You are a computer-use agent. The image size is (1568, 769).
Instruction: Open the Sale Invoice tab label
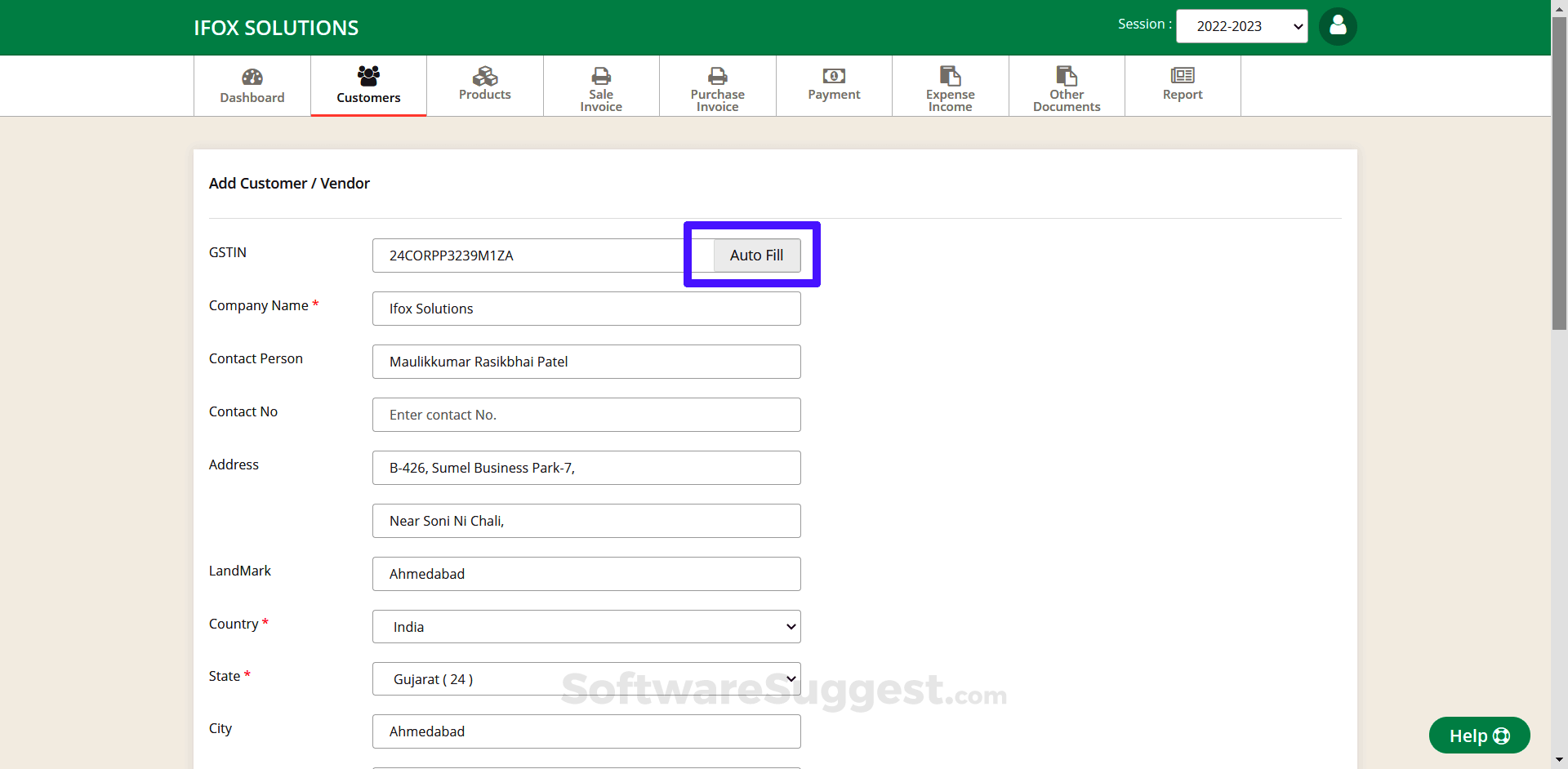(601, 100)
